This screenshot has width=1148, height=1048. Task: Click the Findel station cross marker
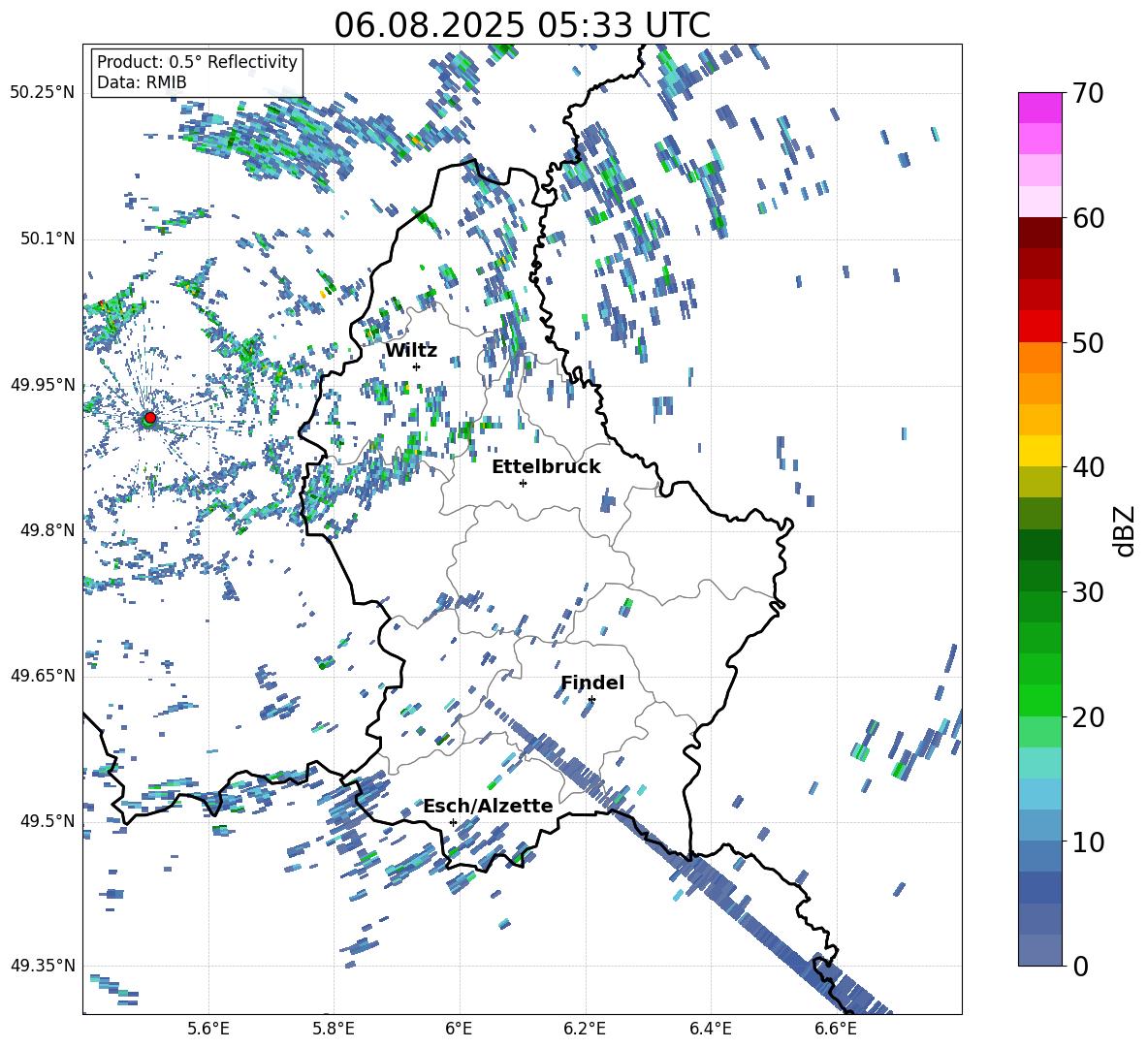click(x=591, y=700)
